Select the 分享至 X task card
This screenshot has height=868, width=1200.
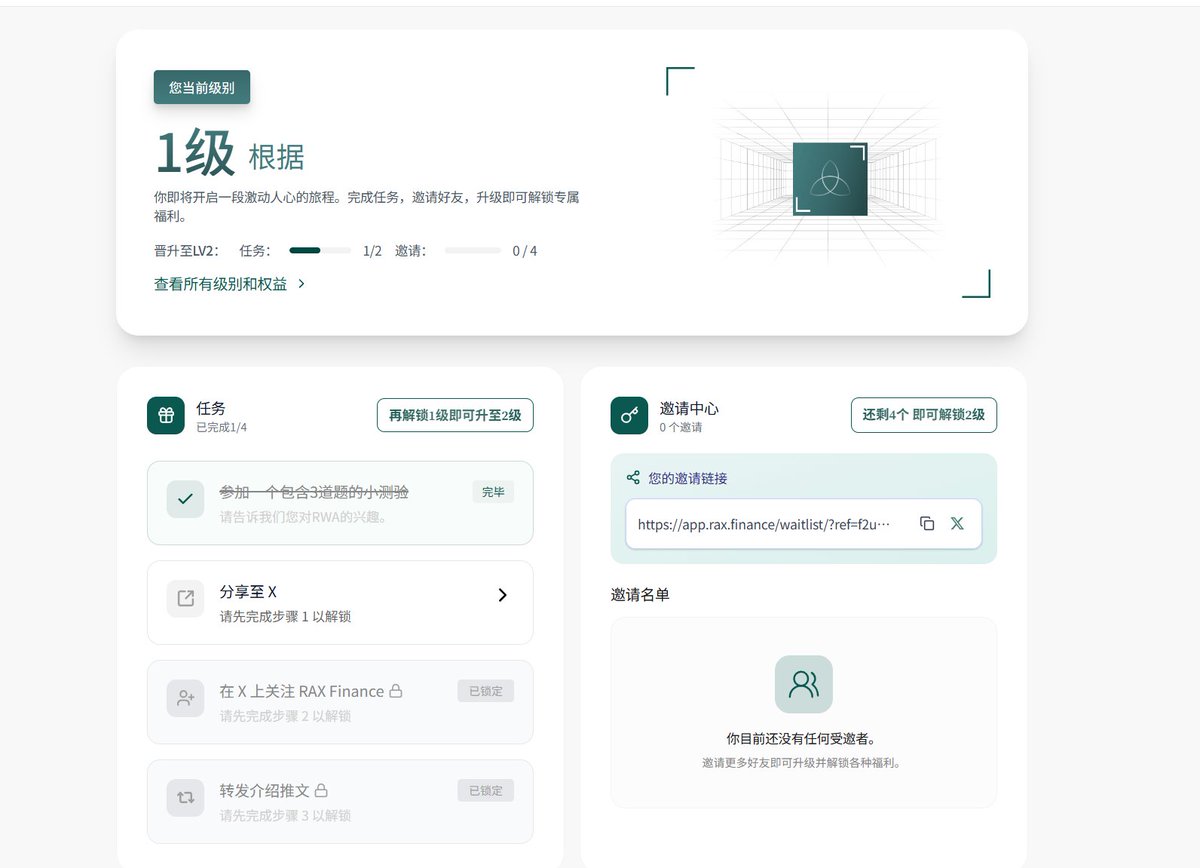(340, 602)
